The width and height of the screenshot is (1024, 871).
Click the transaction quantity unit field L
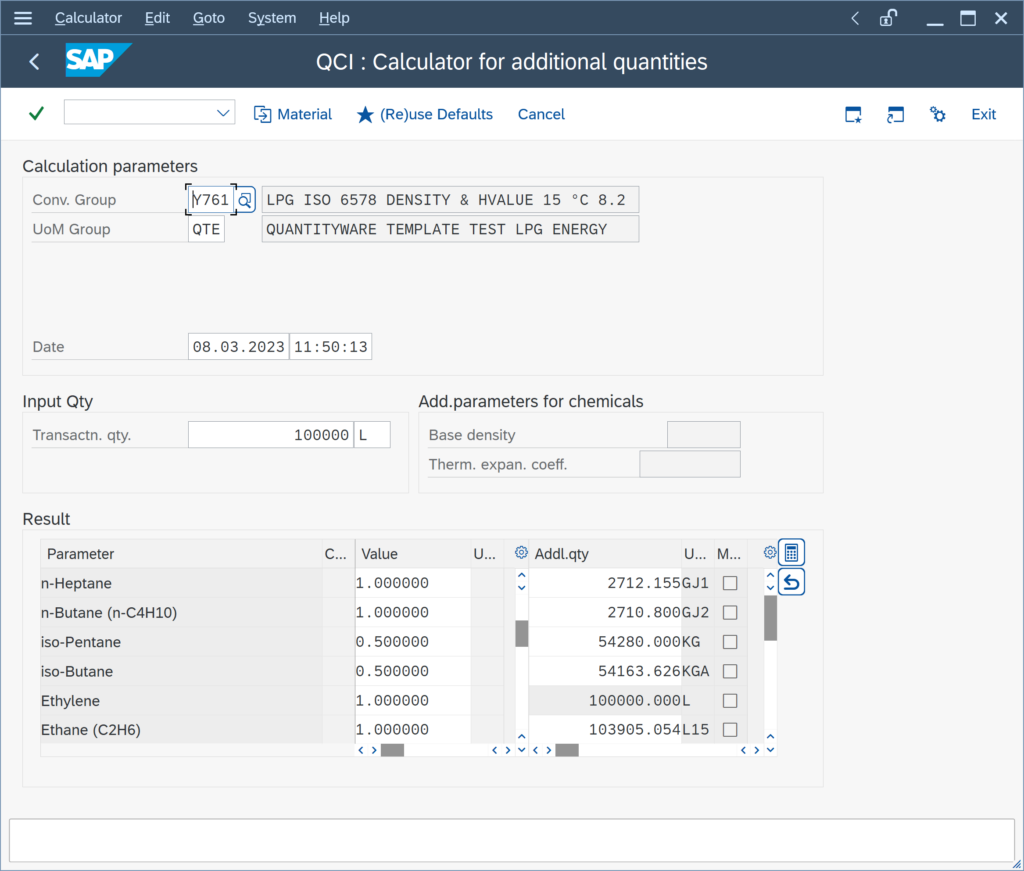click(x=372, y=435)
